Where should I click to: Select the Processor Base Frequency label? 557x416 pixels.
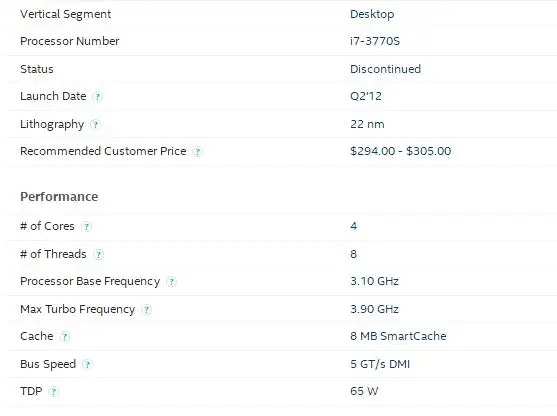coord(90,281)
